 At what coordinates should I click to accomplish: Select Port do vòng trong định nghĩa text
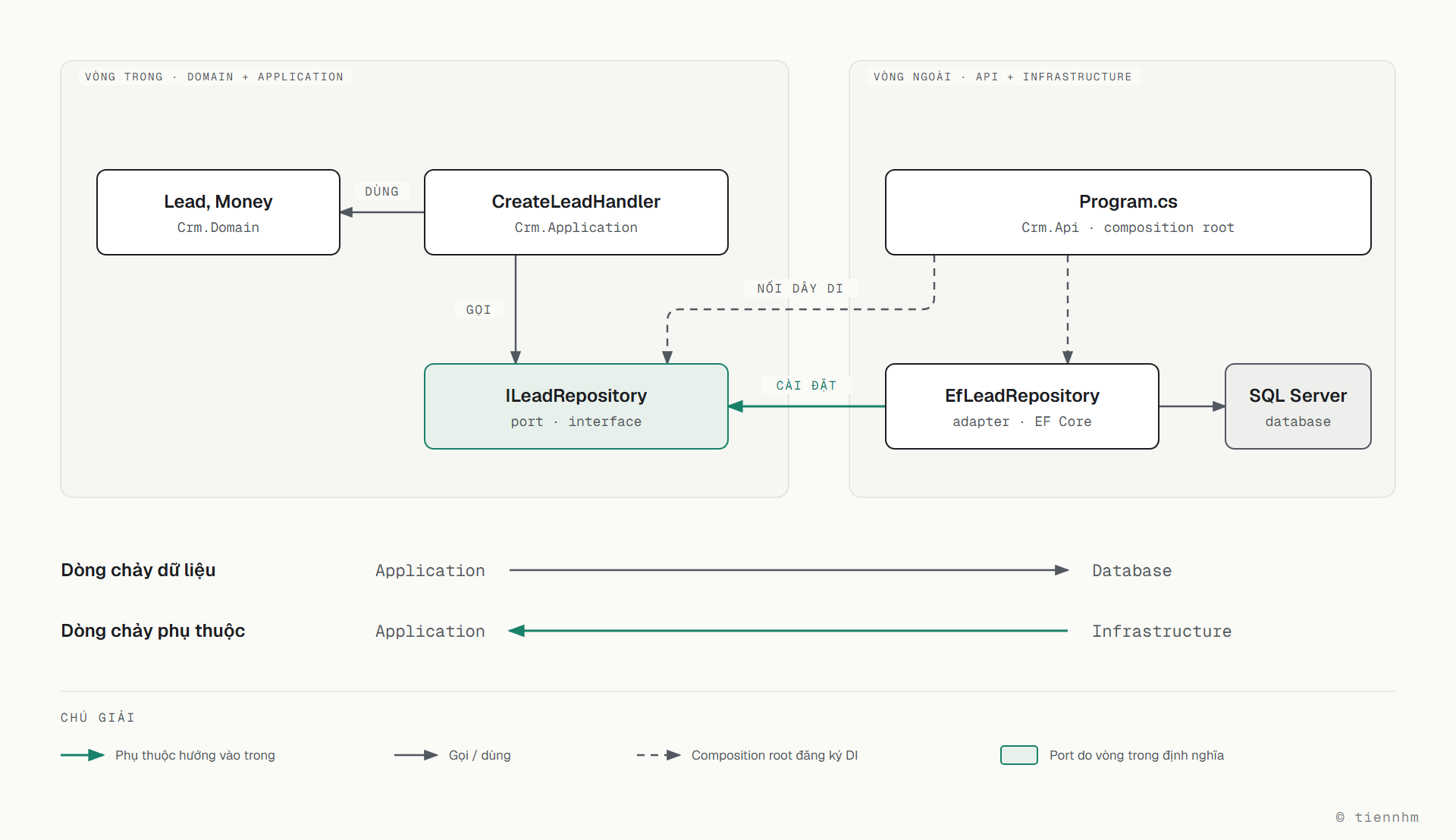1137,755
